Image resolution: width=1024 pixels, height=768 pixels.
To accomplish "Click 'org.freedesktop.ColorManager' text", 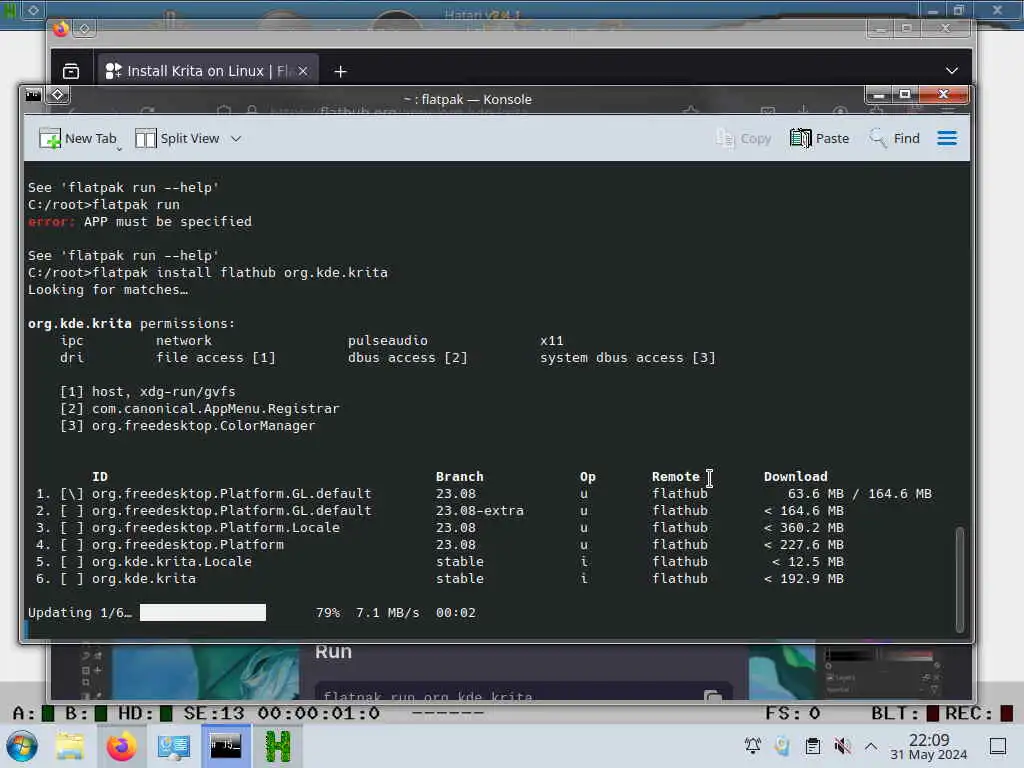I will 203,426.
